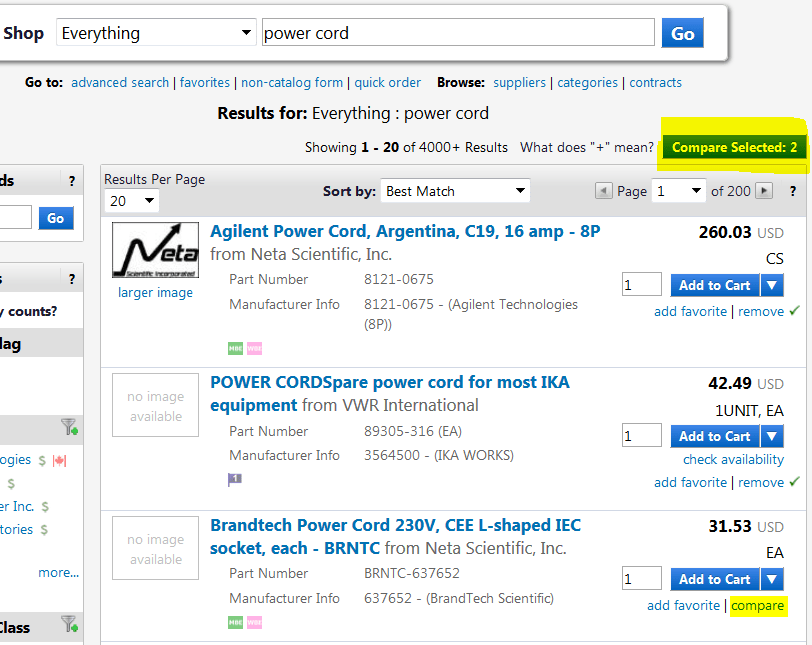Open the non-catalog form link

(292, 82)
